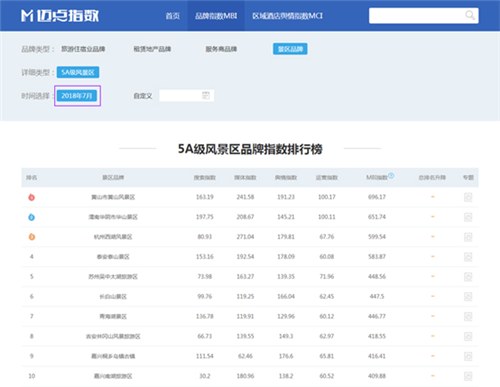This screenshot has height=387, width=500.
Task: Click MBI value 409.88
Action: tap(377, 376)
